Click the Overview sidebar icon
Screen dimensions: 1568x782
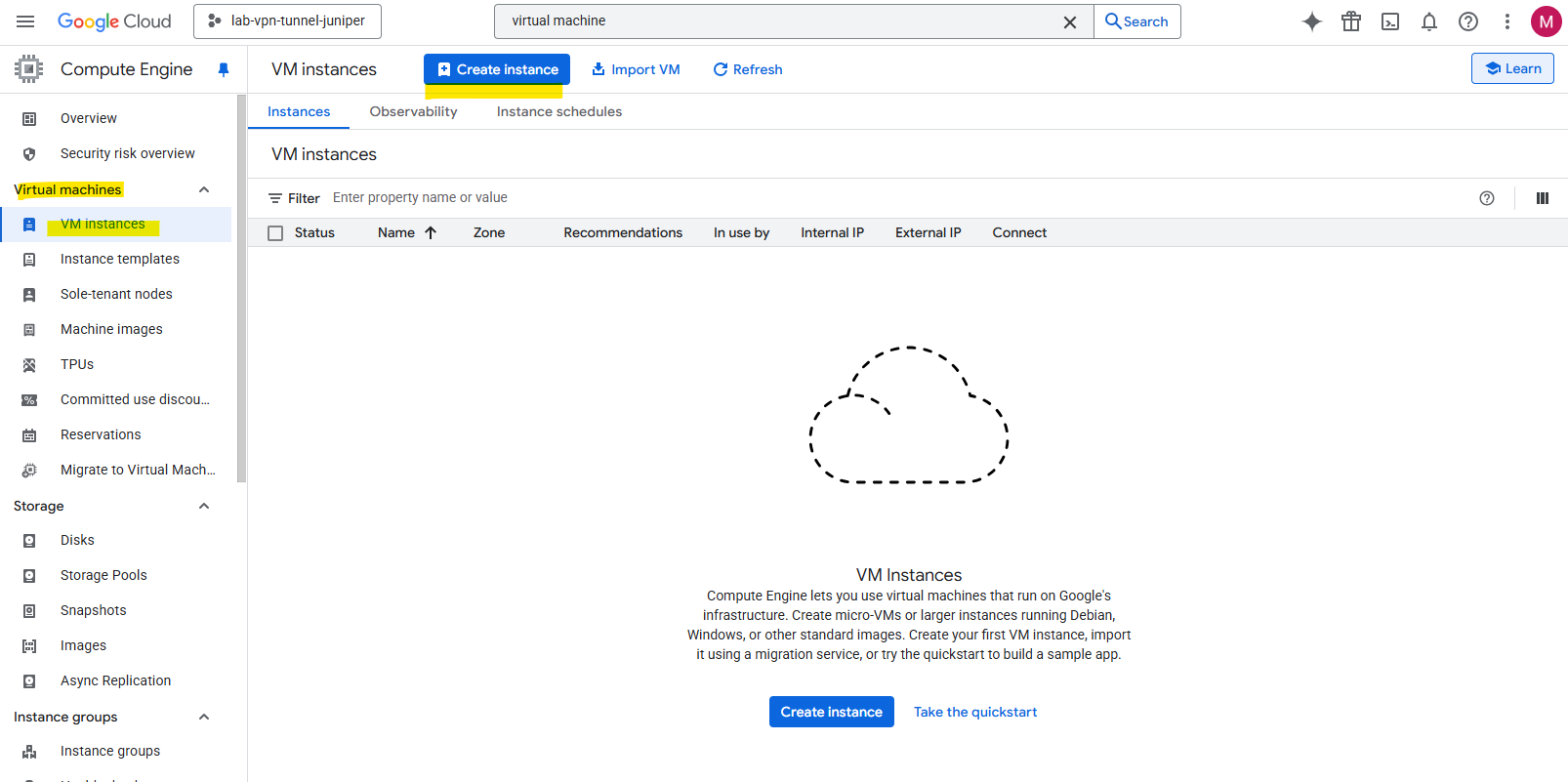[29, 118]
